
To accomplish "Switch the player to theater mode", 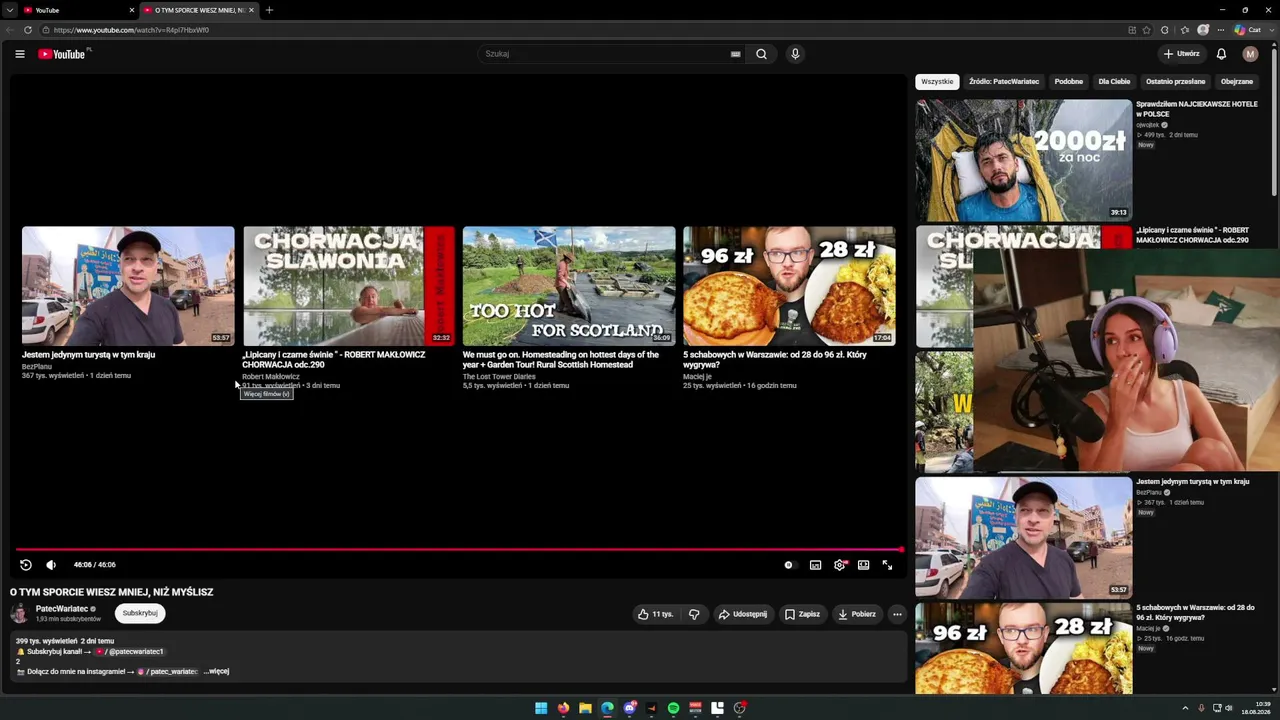I will pos(863,565).
